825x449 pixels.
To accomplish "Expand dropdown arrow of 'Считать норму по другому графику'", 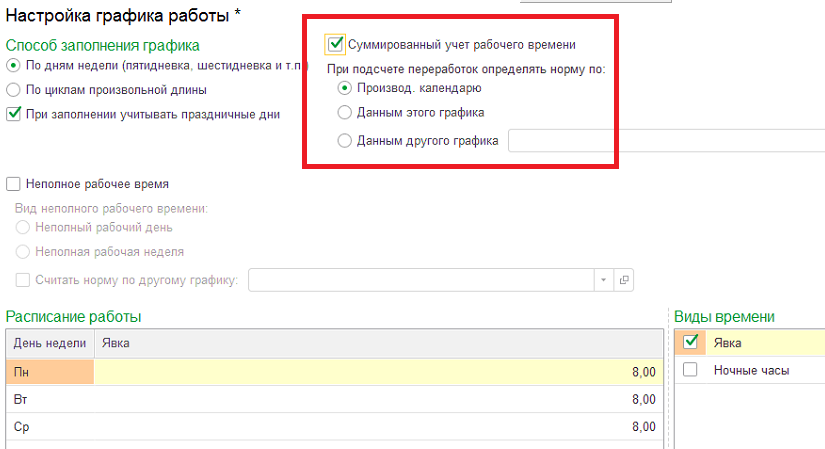I will tap(603, 280).
